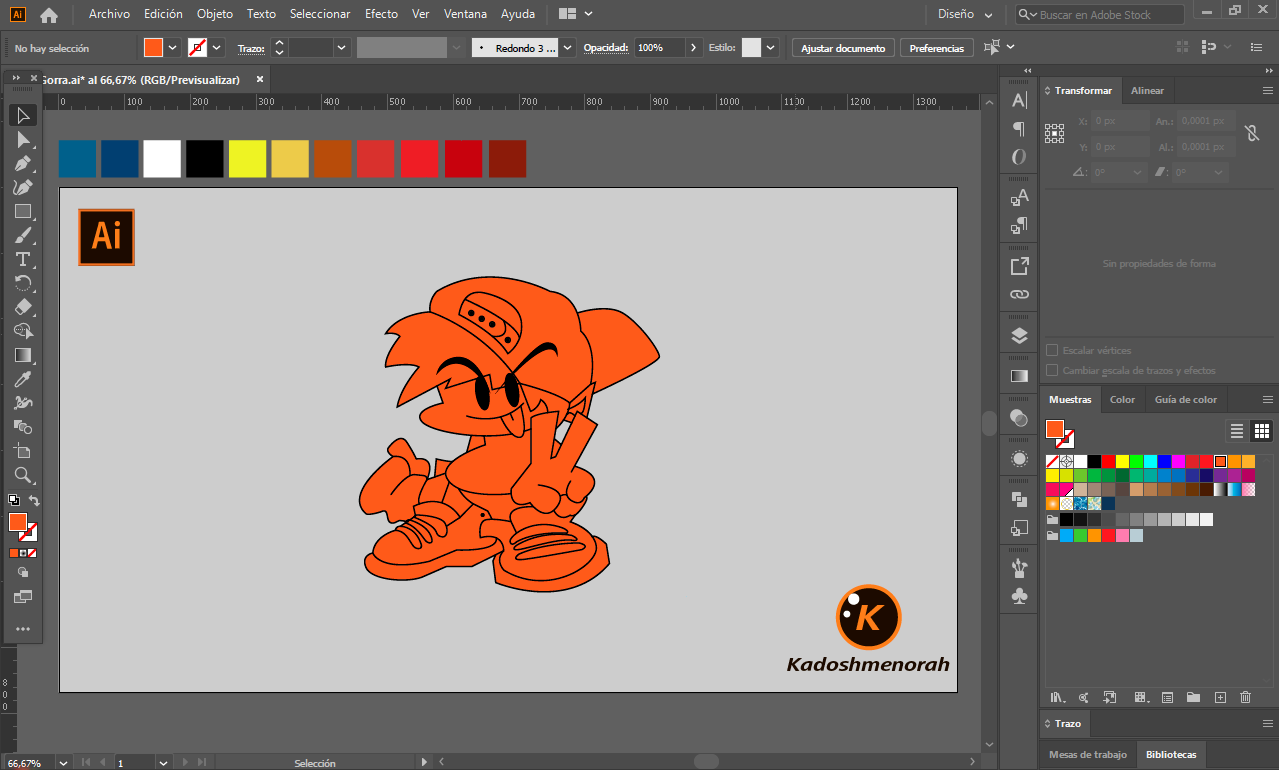Select the Direct Selection tool

[23, 139]
